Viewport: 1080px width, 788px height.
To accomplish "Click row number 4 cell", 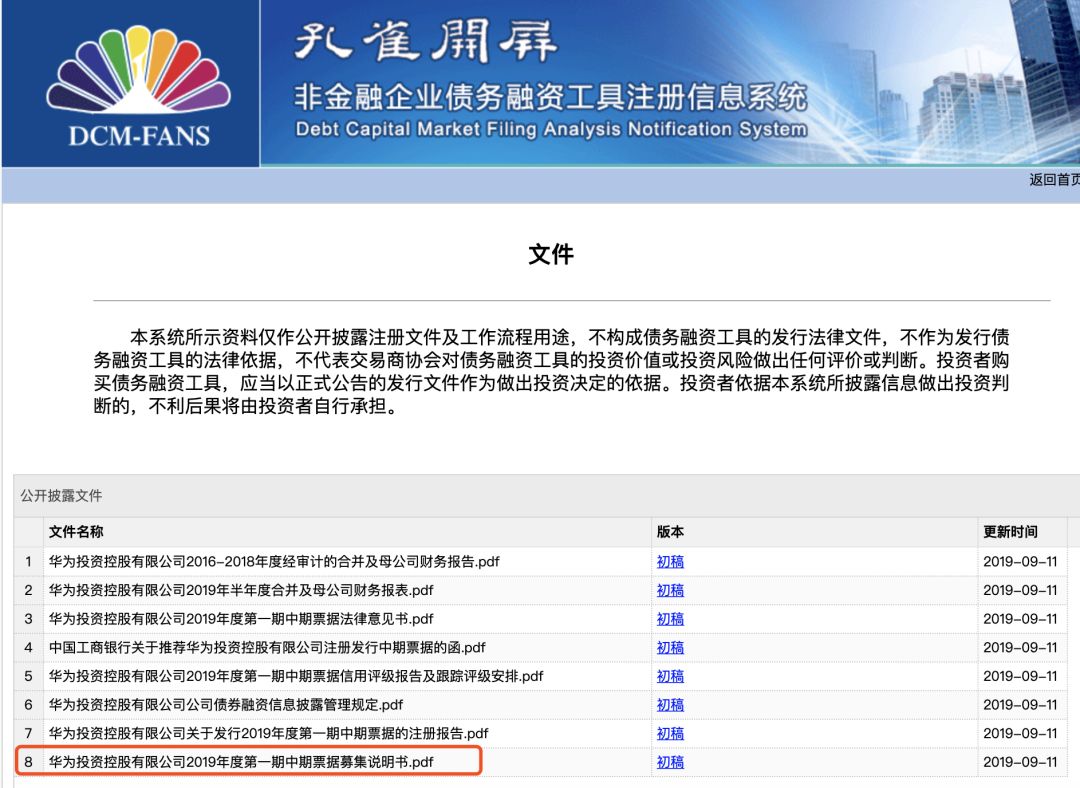I will (x=28, y=647).
